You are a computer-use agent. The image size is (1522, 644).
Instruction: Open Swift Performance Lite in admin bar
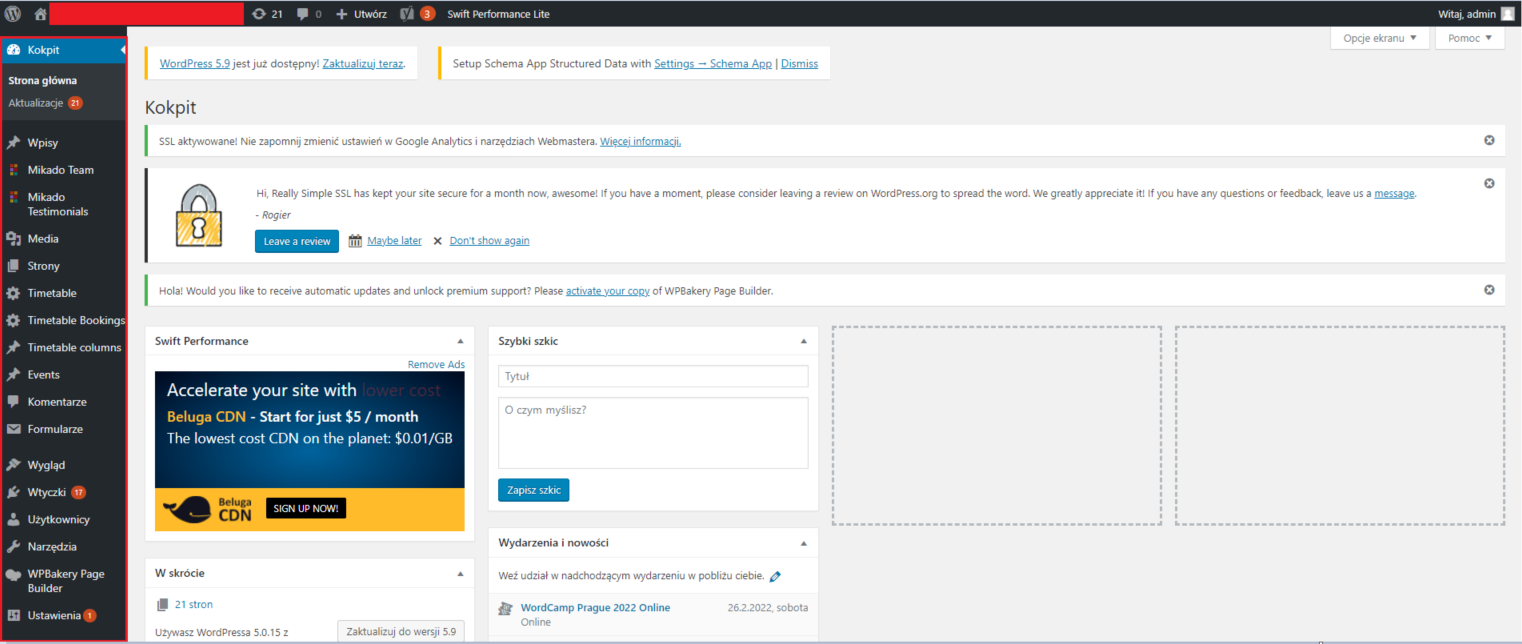point(498,14)
